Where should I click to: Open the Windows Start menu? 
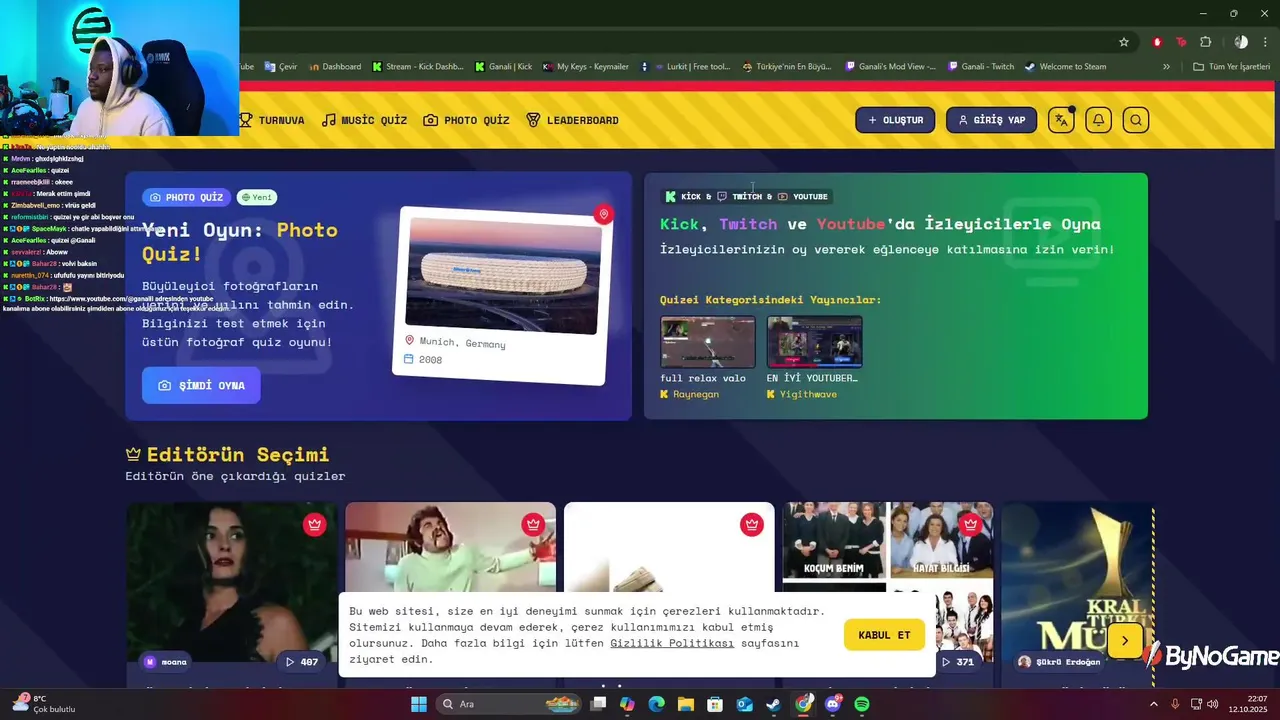click(419, 704)
